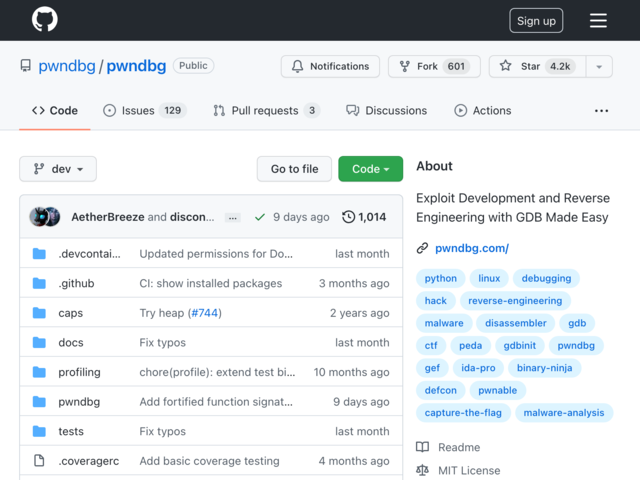
Task: Open the .coveragerc file name
Action: pos(89,461)
